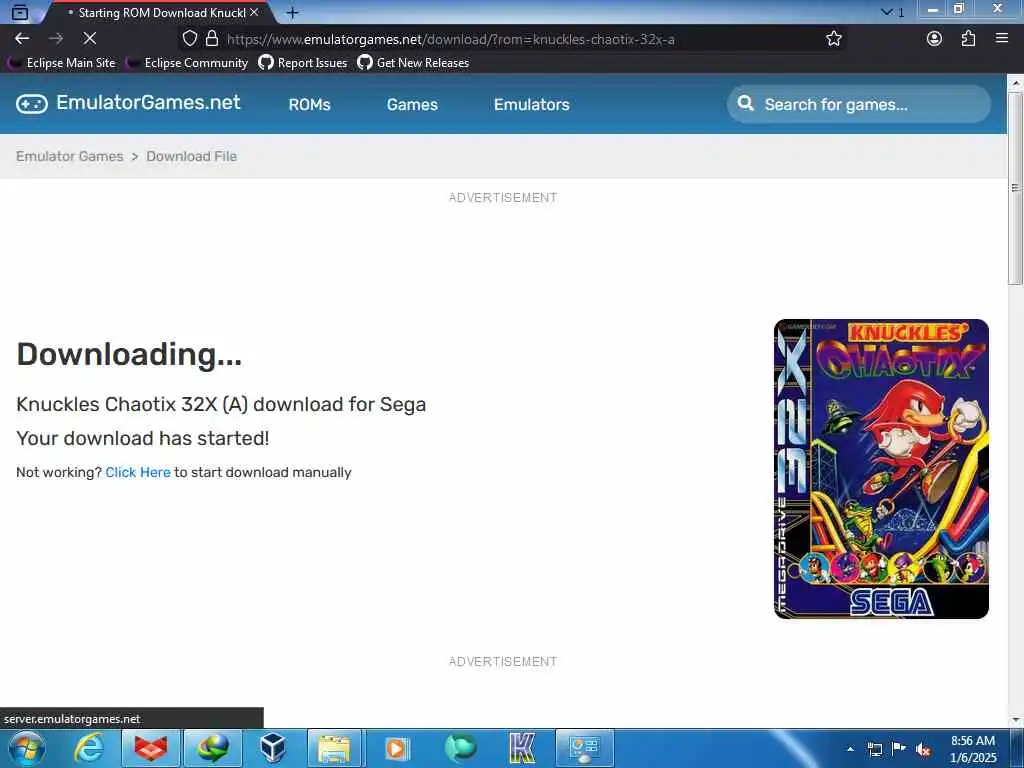Open the tracking protection shield icon
Viewport: 1024px width, 768px height.
(189, 39)
